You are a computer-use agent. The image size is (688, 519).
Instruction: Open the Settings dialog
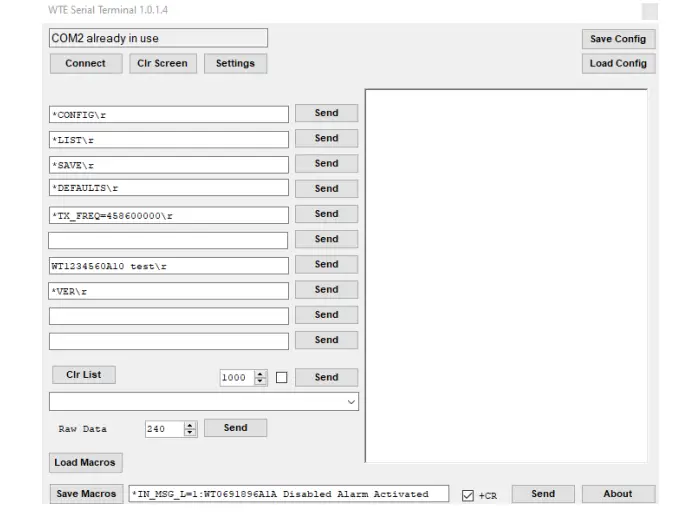coord(235,64)
